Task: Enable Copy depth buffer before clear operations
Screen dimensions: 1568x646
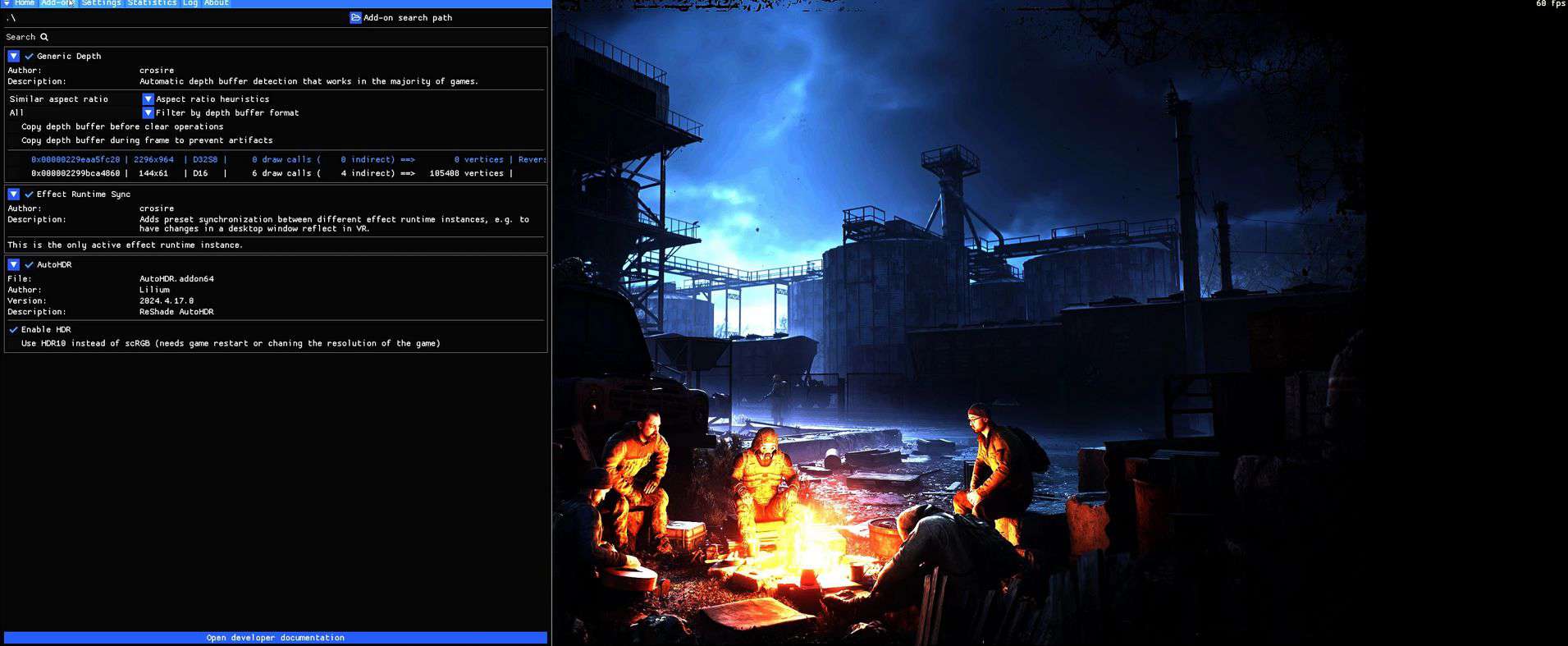Action: tap(13, 127)
